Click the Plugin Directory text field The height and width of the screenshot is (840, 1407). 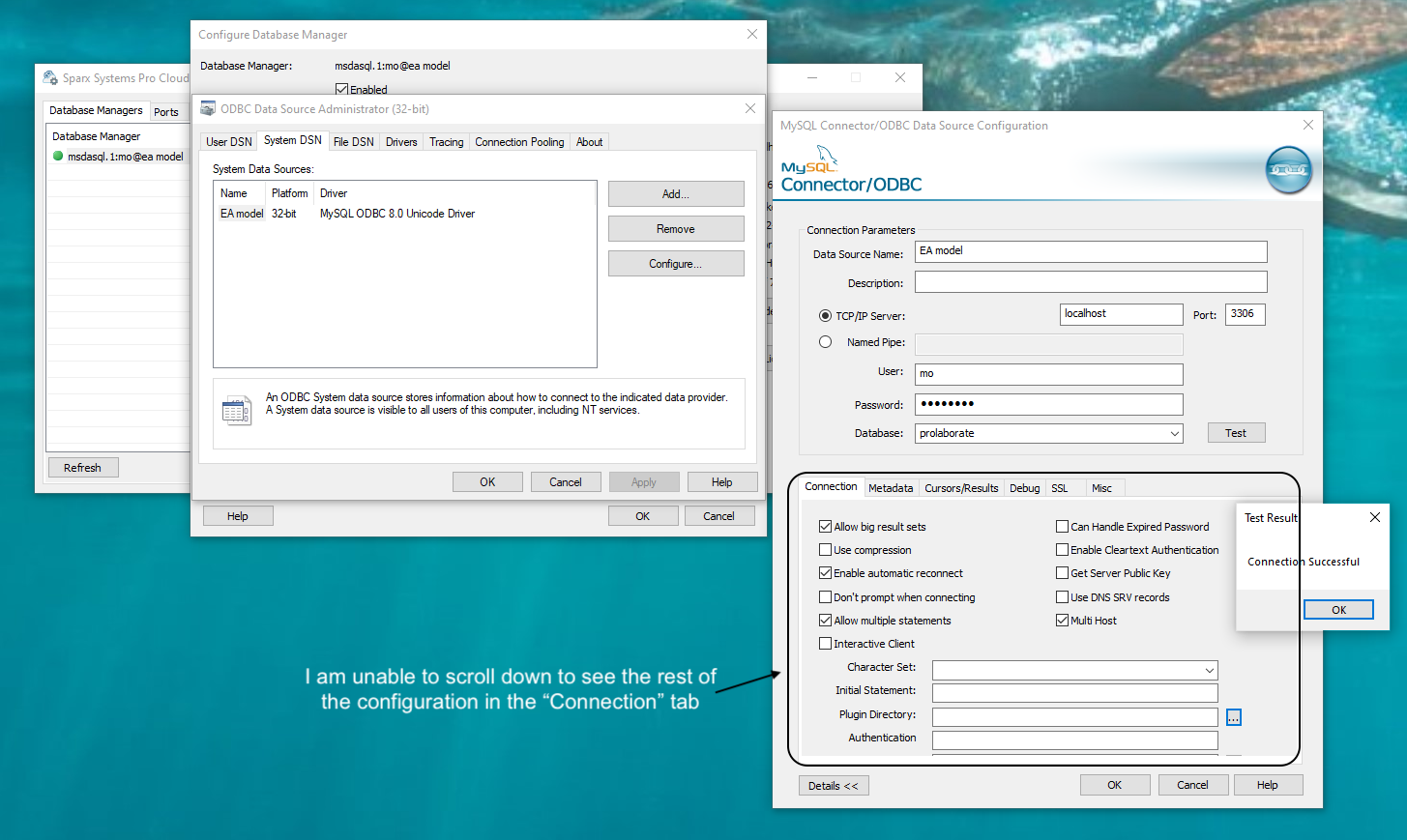coord(1074,716)
